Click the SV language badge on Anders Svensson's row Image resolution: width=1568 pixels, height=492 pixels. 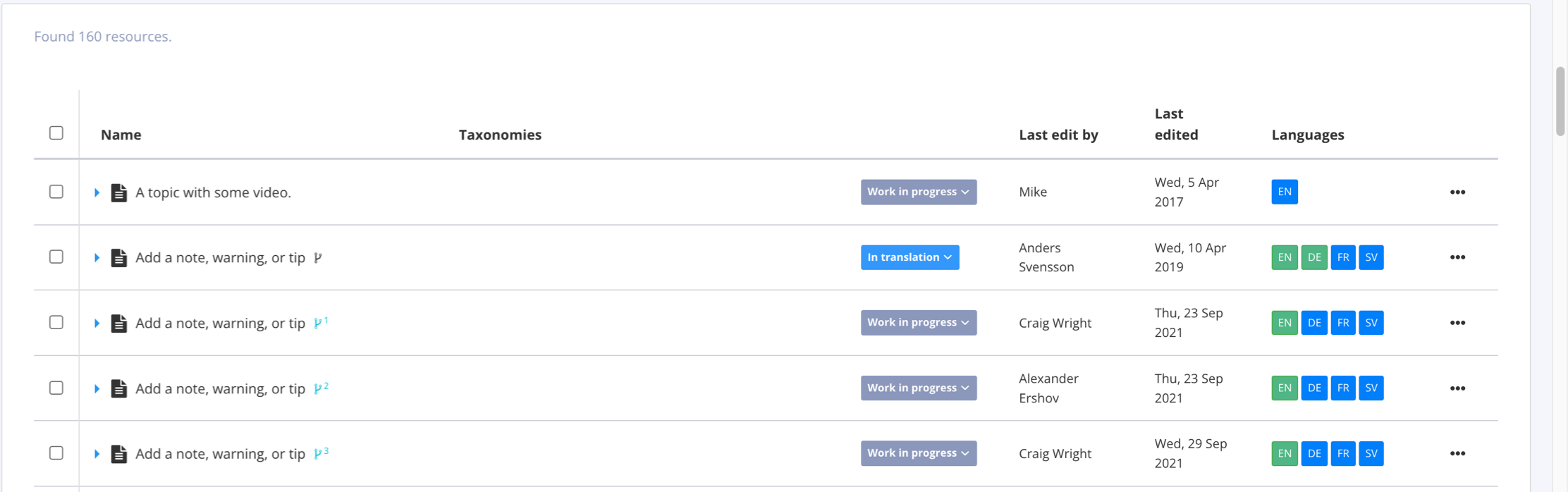point(1372,257)
